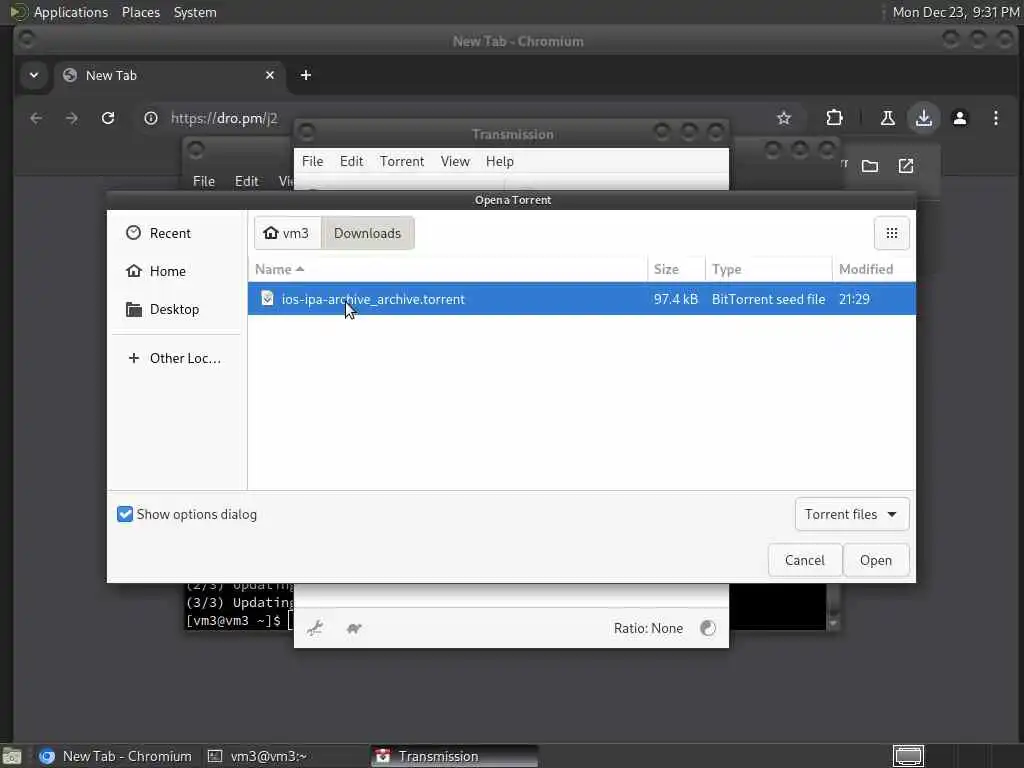The height and width of the screenshot is (768, 1024).
Task: Click the clock in top panel
Action: point(955,12)
